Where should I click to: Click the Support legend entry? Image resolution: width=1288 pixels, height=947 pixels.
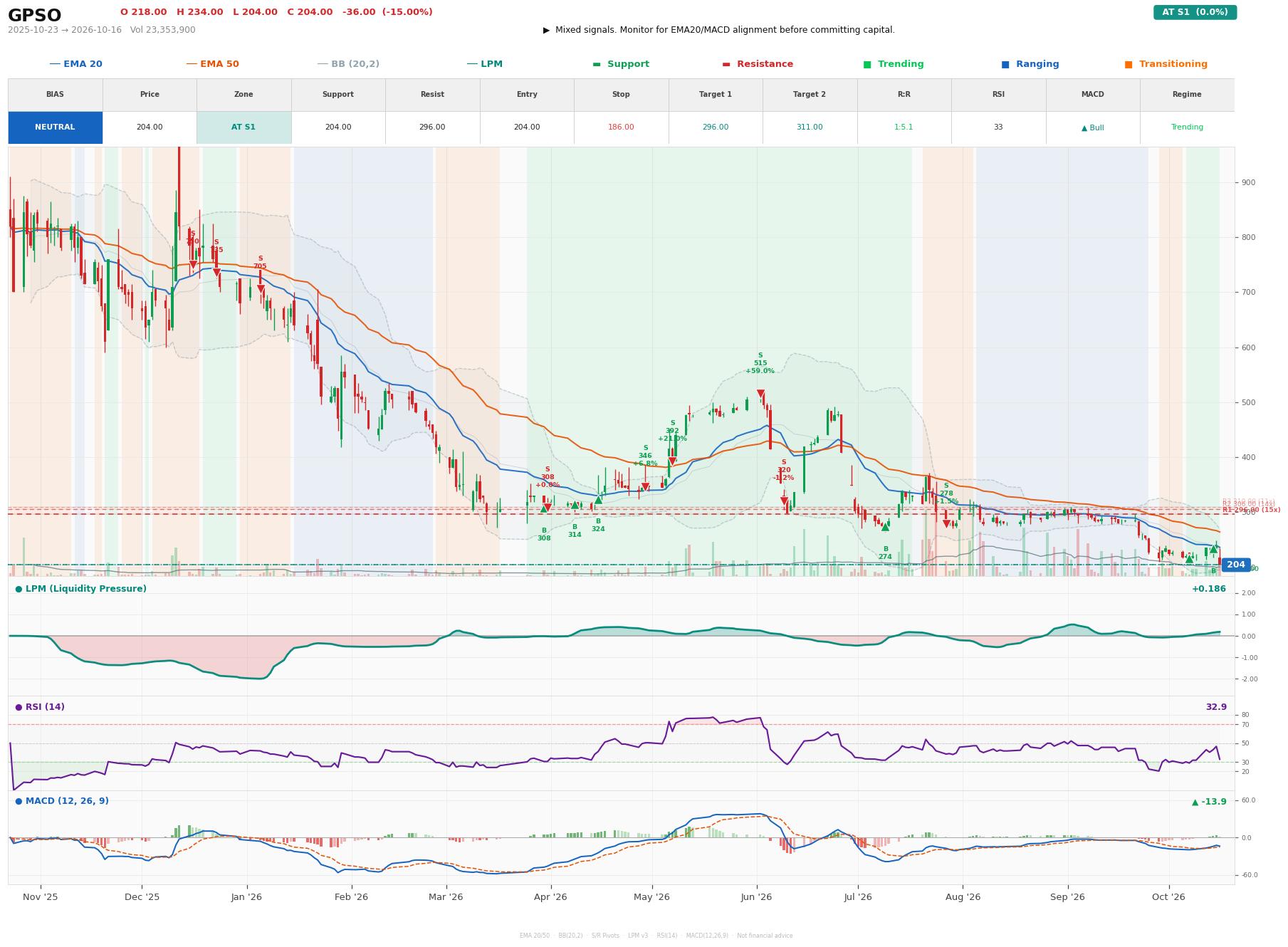pos(621,64)
